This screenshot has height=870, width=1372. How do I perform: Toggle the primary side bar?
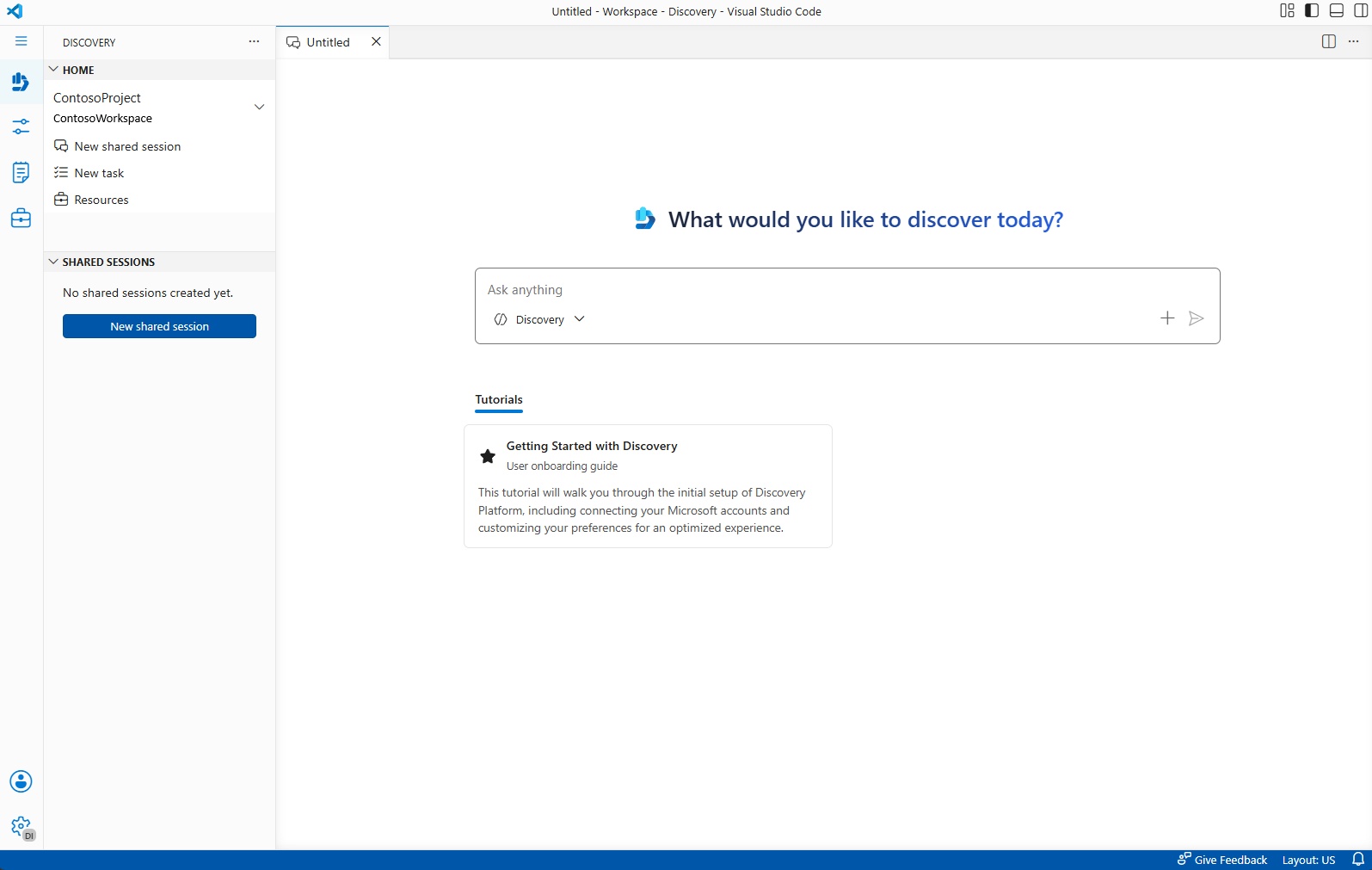coord(1312,11)
